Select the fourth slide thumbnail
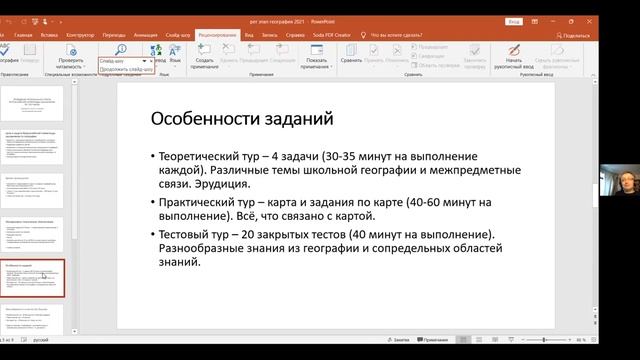The width and height of the screenshot is (640, 360). [32, 234]
